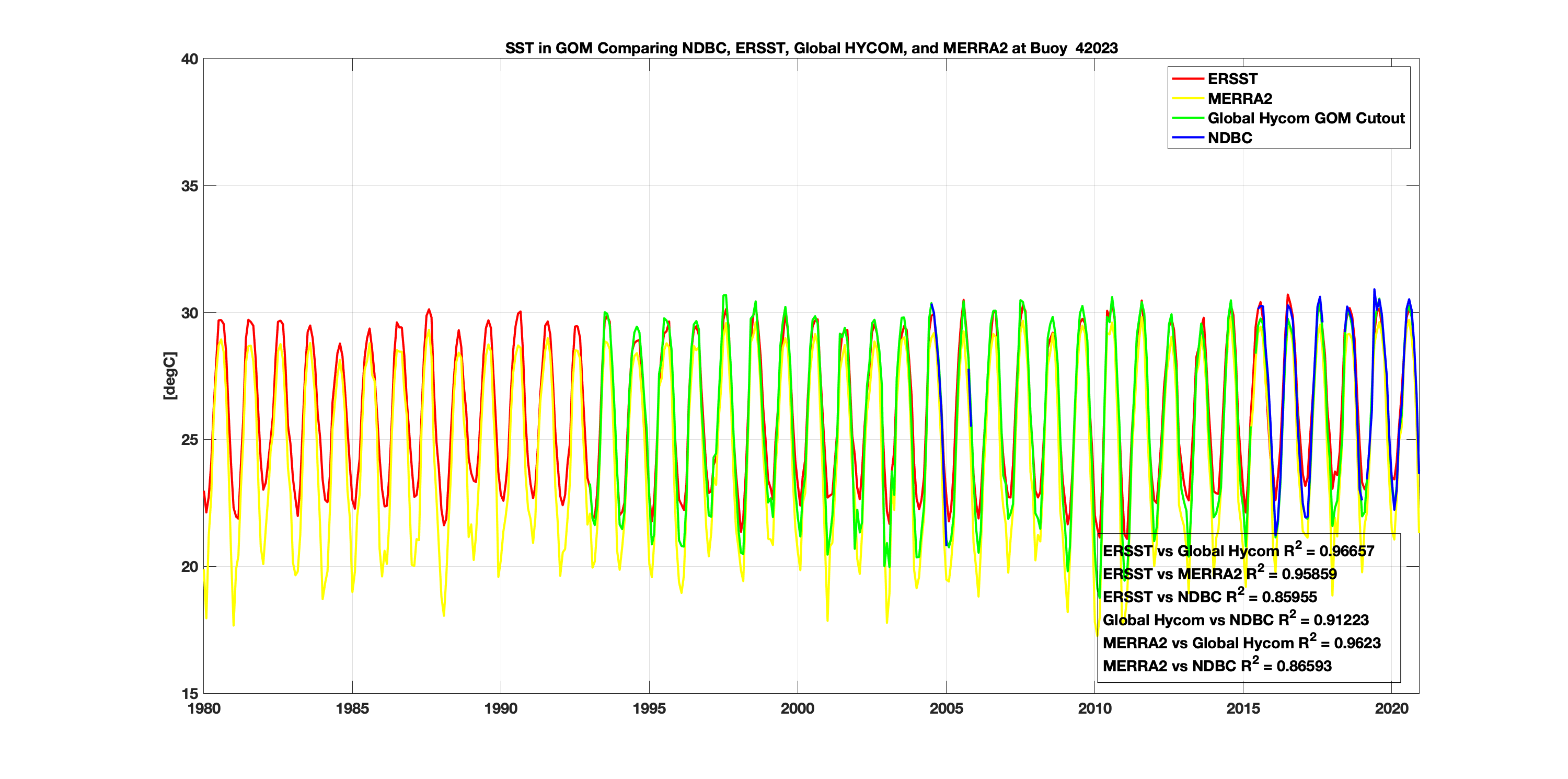Click the 2020 x-axis tick label
The image size is (1568, 779).
click(1391, 708)
